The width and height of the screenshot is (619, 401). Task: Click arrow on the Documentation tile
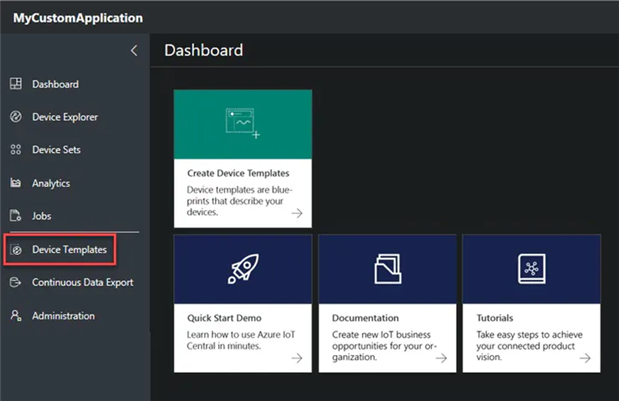point(441,358)
